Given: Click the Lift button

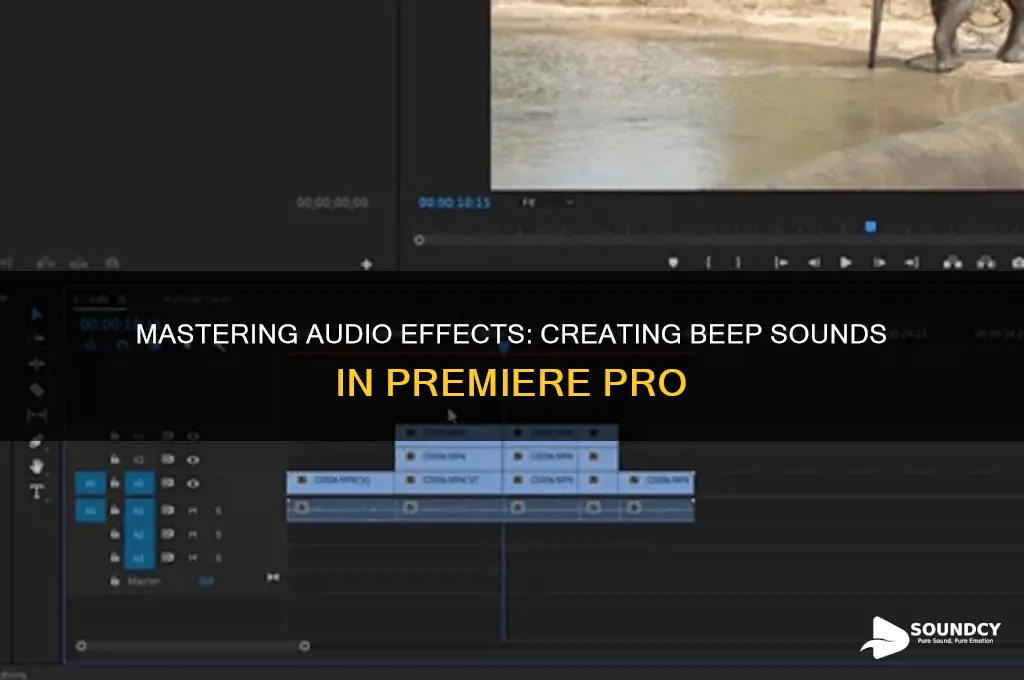Looking at the screenshot, I should pos(952,263).
